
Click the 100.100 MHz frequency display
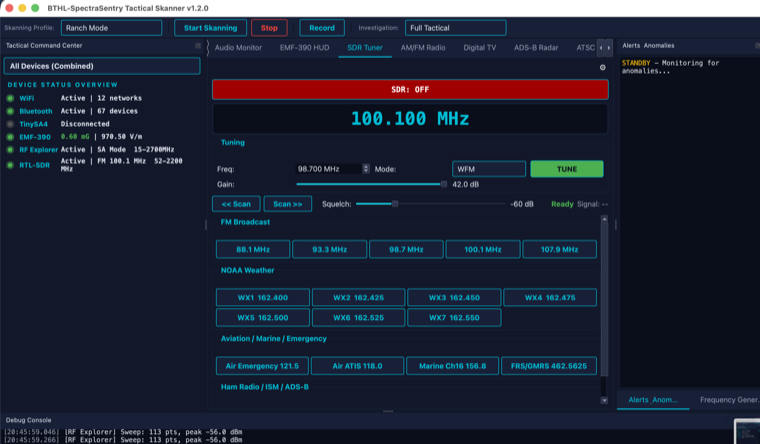coord(410,118)
